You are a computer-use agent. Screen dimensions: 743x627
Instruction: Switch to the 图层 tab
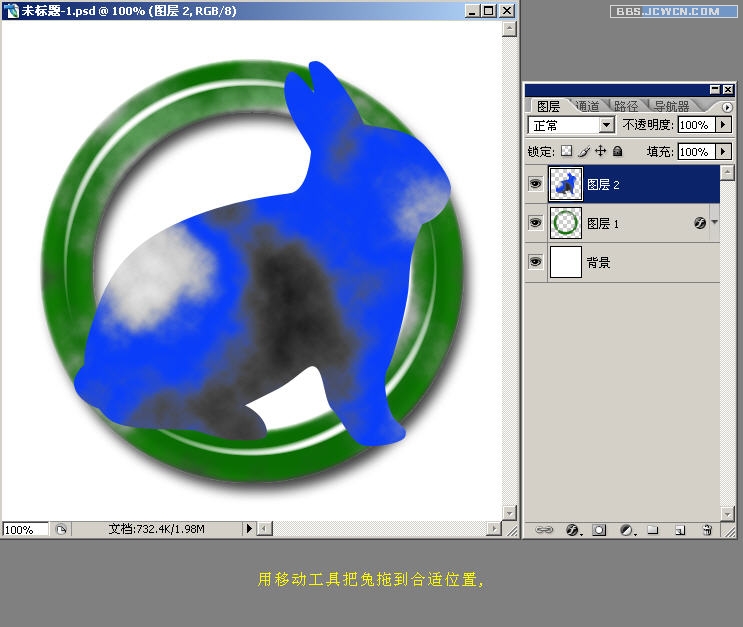coord(548,106)
